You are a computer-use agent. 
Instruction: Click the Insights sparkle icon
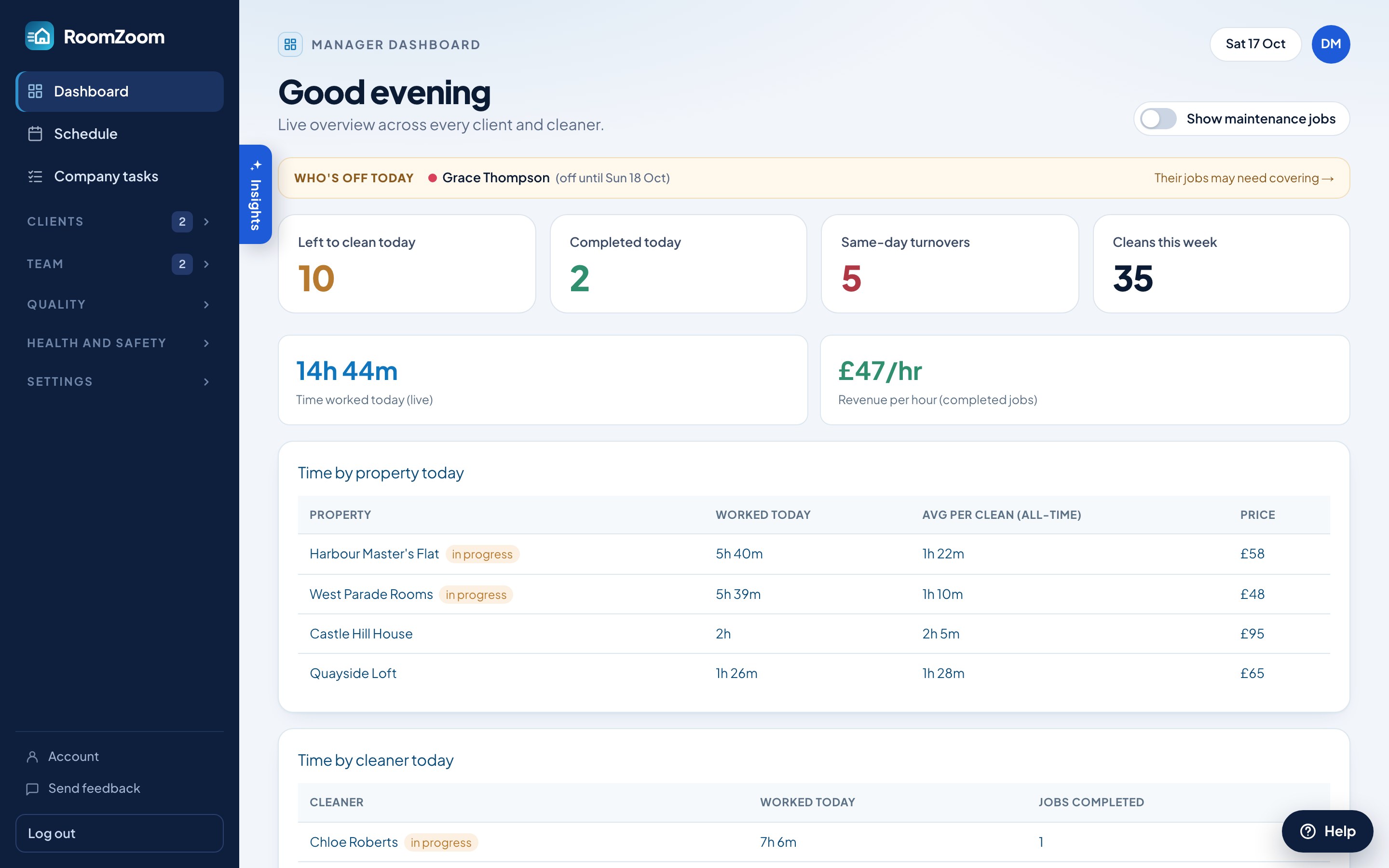coord(256,165)
